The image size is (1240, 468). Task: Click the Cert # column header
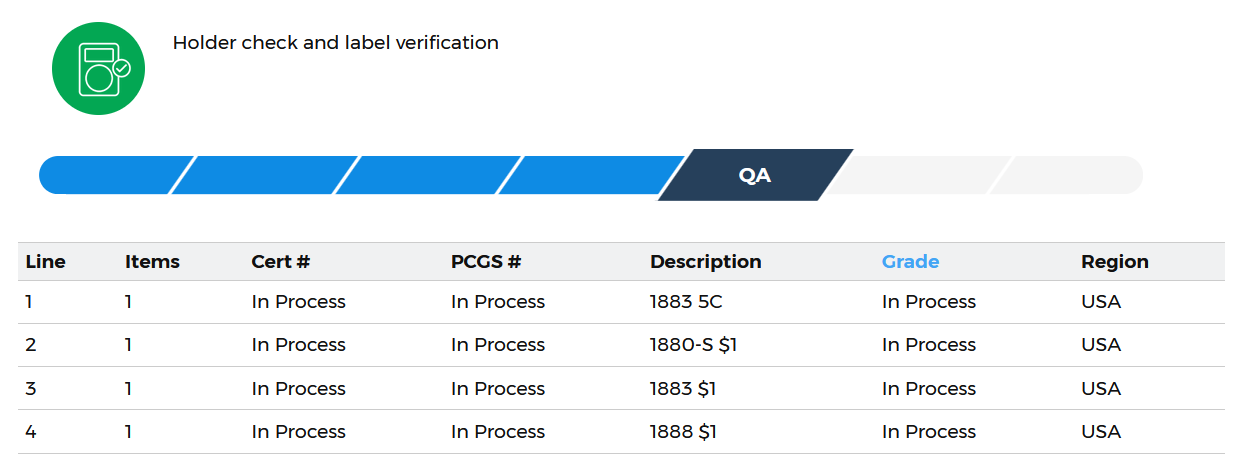coord(281,262)
